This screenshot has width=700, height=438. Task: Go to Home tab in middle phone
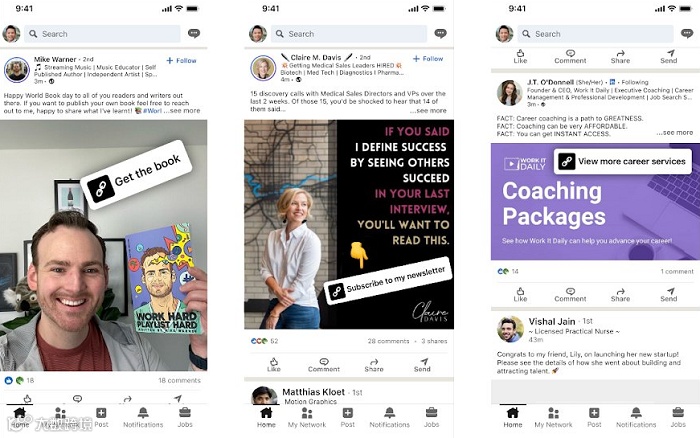click(266, 417)
